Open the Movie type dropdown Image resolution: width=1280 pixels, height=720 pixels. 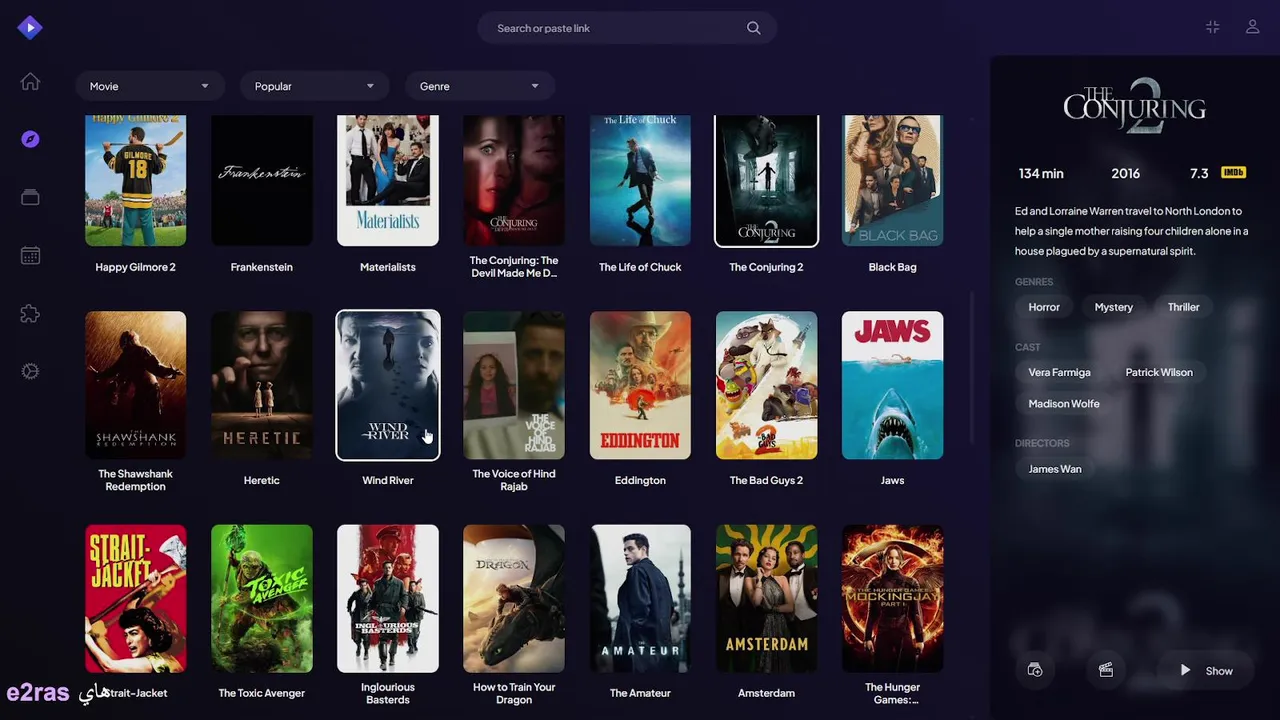[x=149, y=86]
